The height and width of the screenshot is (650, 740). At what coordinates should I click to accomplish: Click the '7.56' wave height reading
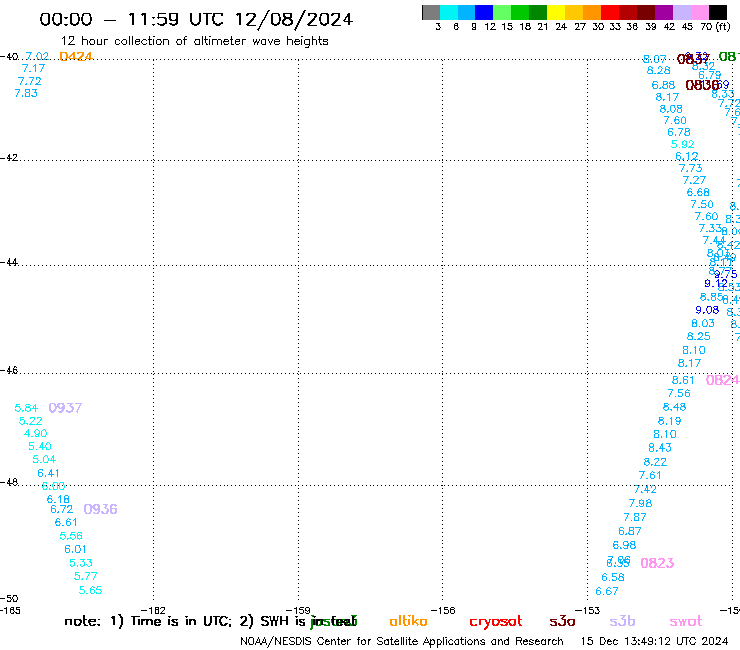tap(679, 393)
